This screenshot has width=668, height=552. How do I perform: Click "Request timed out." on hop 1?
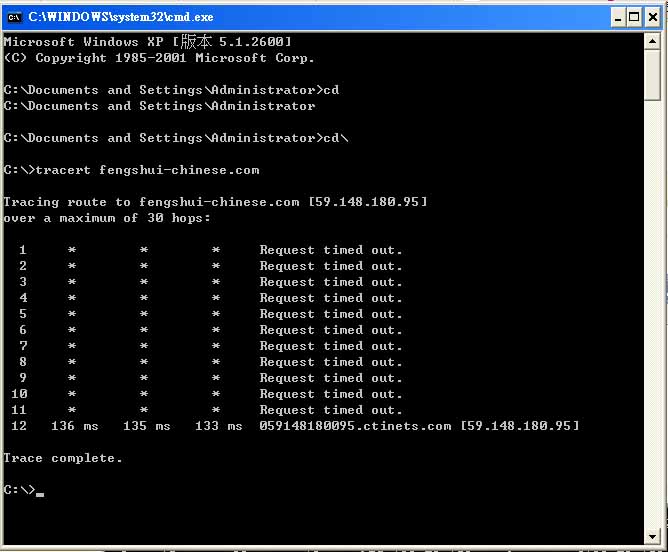tap(331, 250)
